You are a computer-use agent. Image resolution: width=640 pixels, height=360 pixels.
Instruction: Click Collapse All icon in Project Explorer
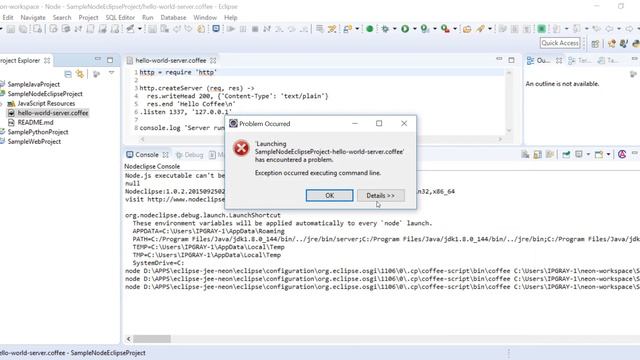click(68, 74)
